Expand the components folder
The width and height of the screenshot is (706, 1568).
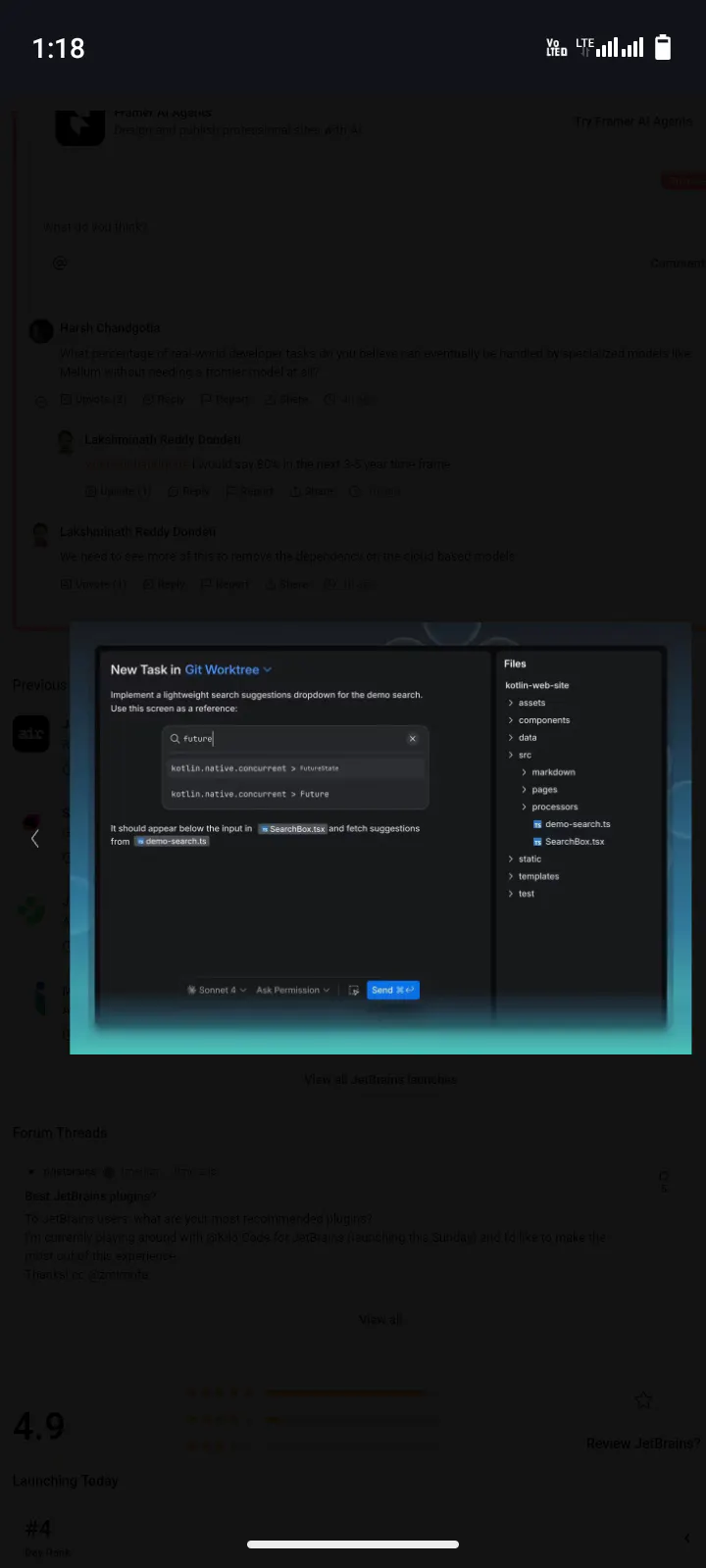[x=538, y=720]
